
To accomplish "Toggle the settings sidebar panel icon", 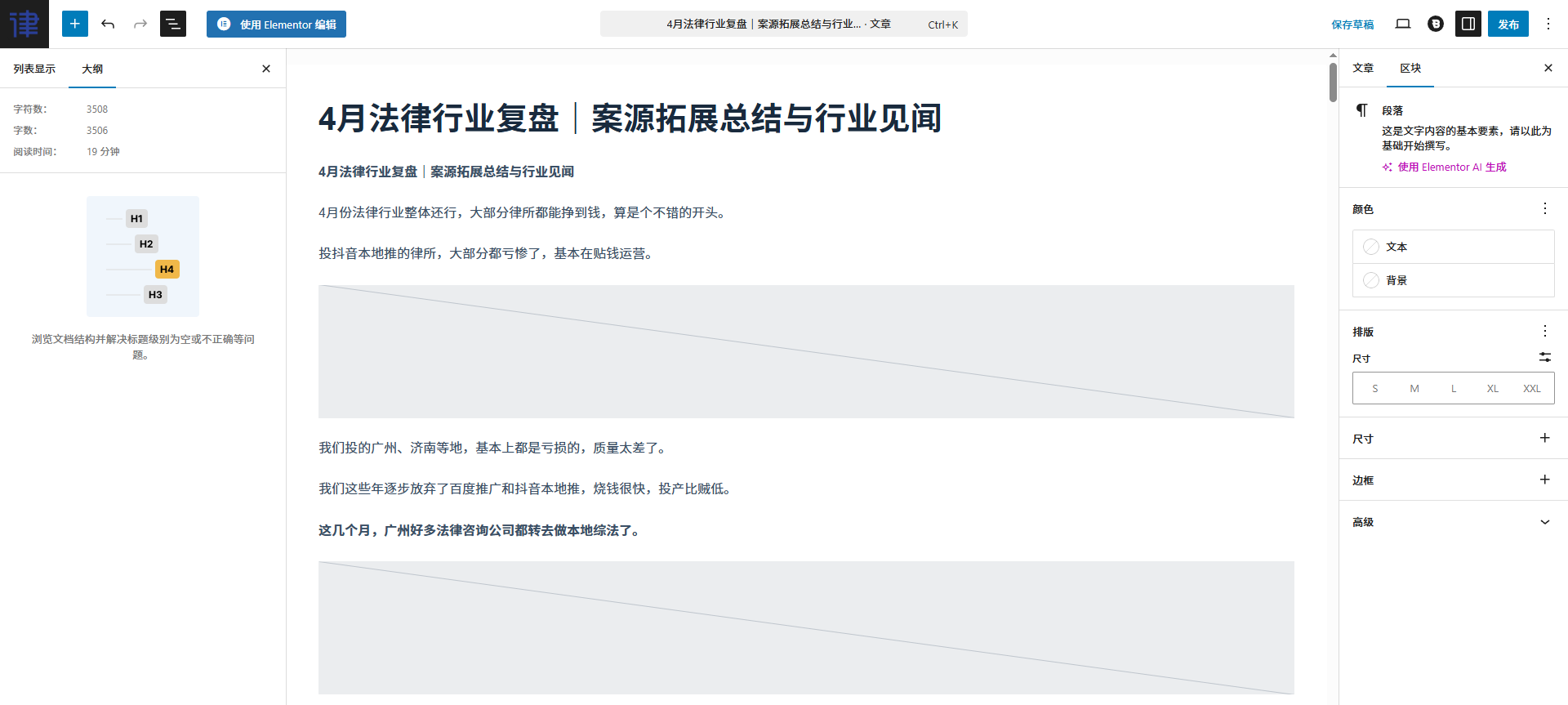I will pyautogui.click(x=1468, y=24).
